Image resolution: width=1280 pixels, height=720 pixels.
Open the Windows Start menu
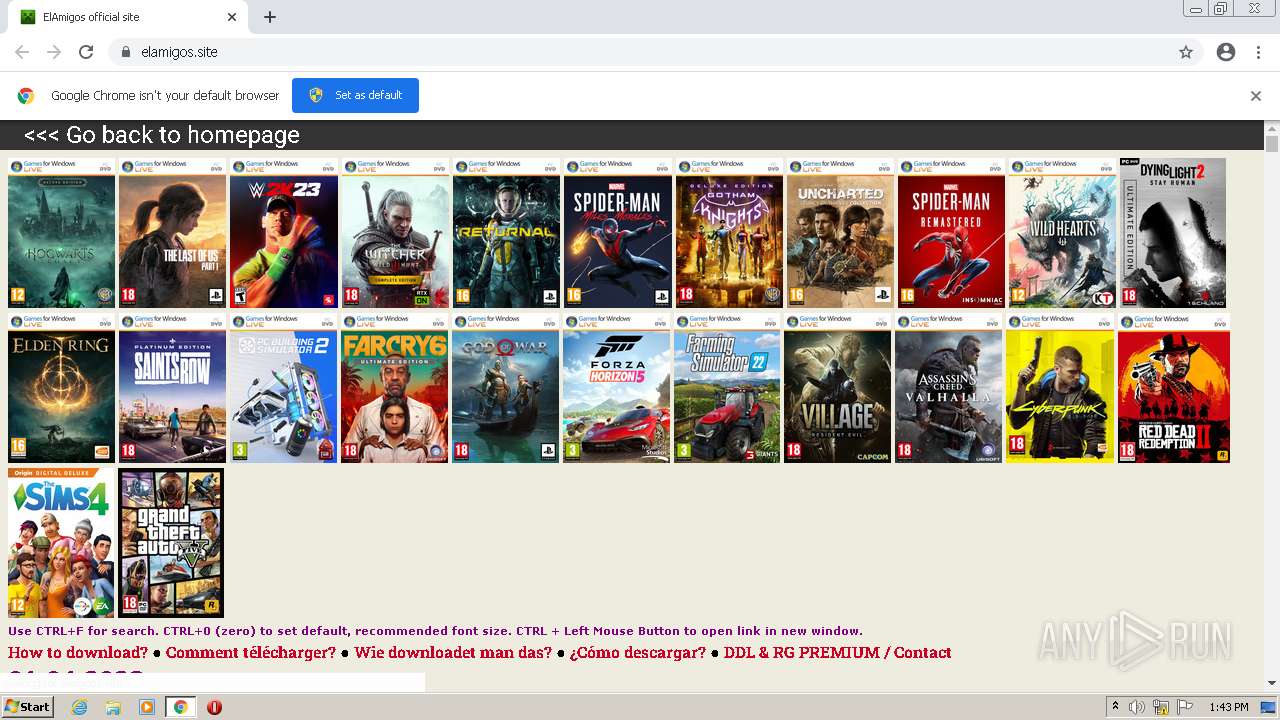(28, 707)
